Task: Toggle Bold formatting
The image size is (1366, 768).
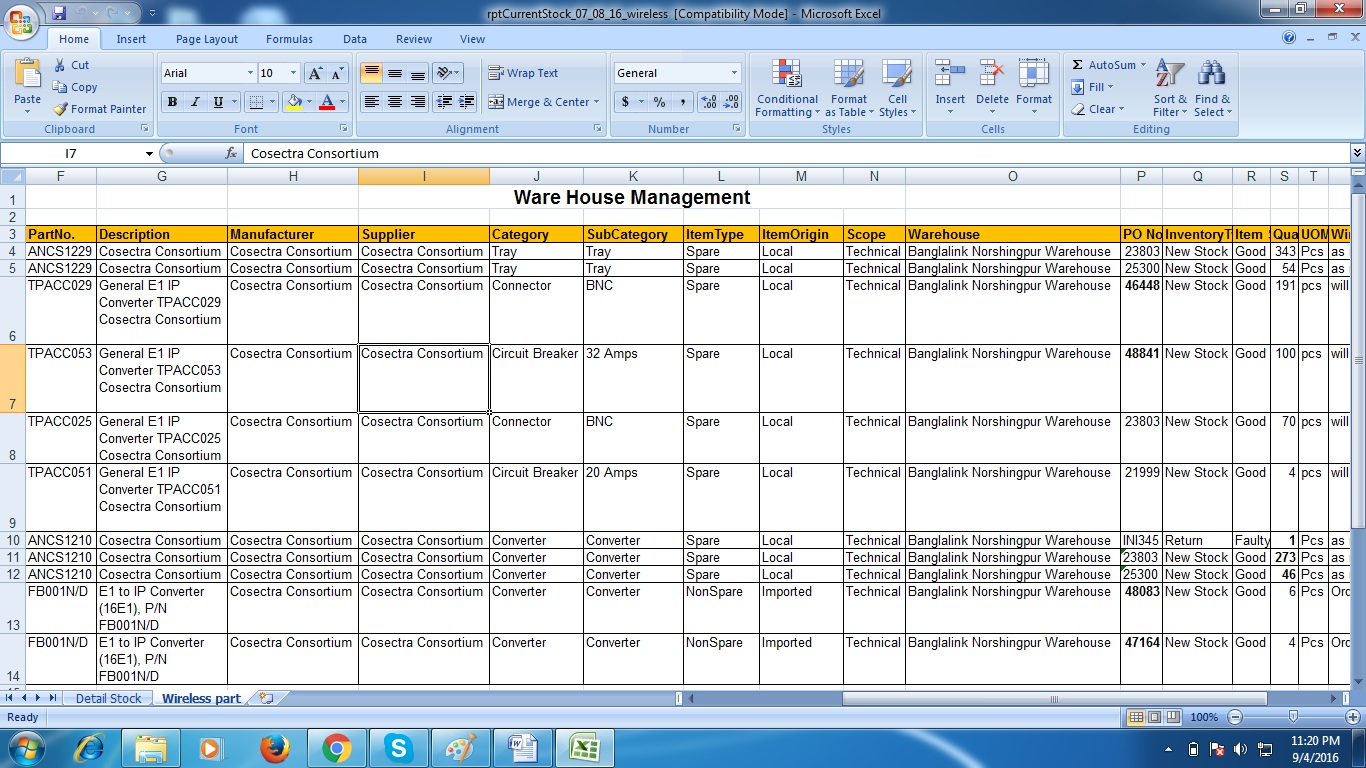Action: [x=173, y=102]
